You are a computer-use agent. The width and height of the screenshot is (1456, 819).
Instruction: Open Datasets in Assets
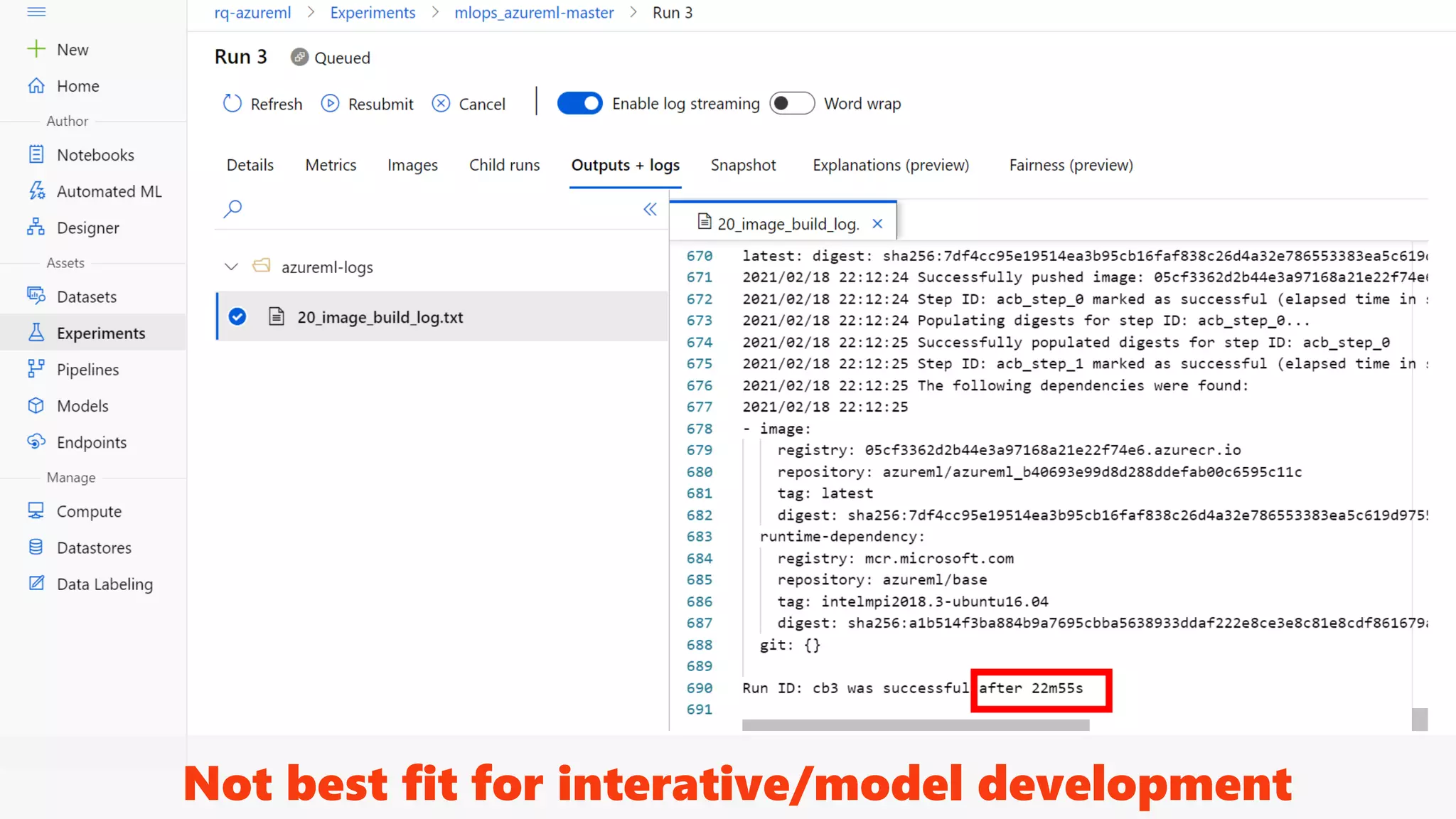pos(86,296)
